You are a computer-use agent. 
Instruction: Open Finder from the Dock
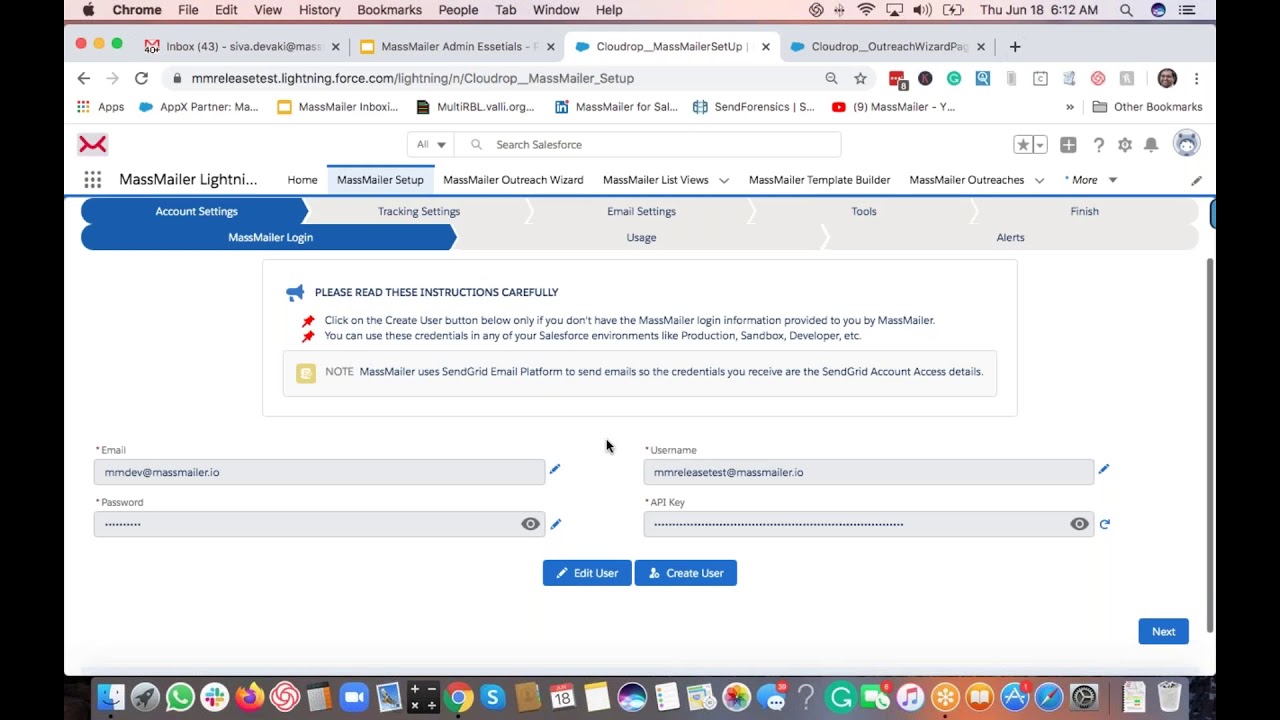[111, 697]
